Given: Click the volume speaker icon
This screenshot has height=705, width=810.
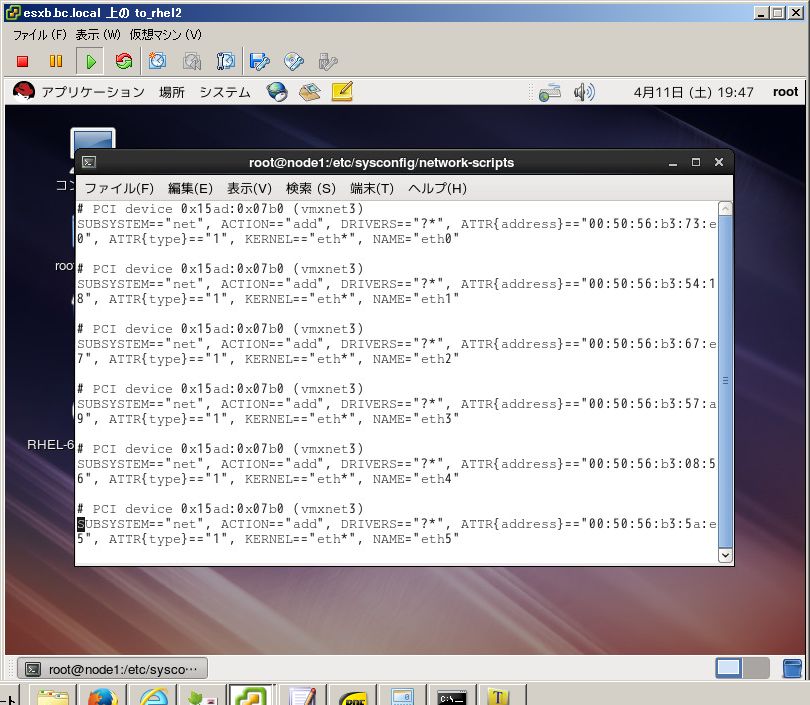Looking at the screenshot, I should tap(584, 92).
